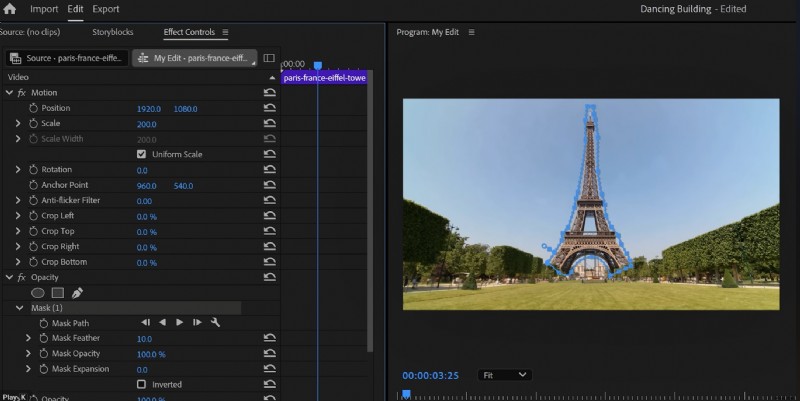This screenshot has width=800, height=401.
Task: Click the Program monitor playhead marker
Action: (406, 394)
